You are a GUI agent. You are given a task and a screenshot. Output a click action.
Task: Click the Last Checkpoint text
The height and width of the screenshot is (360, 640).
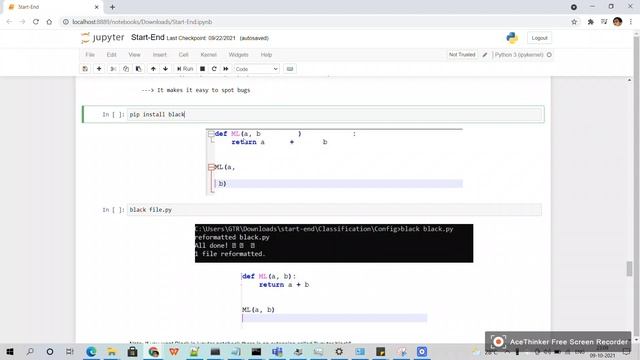(201, 38)
